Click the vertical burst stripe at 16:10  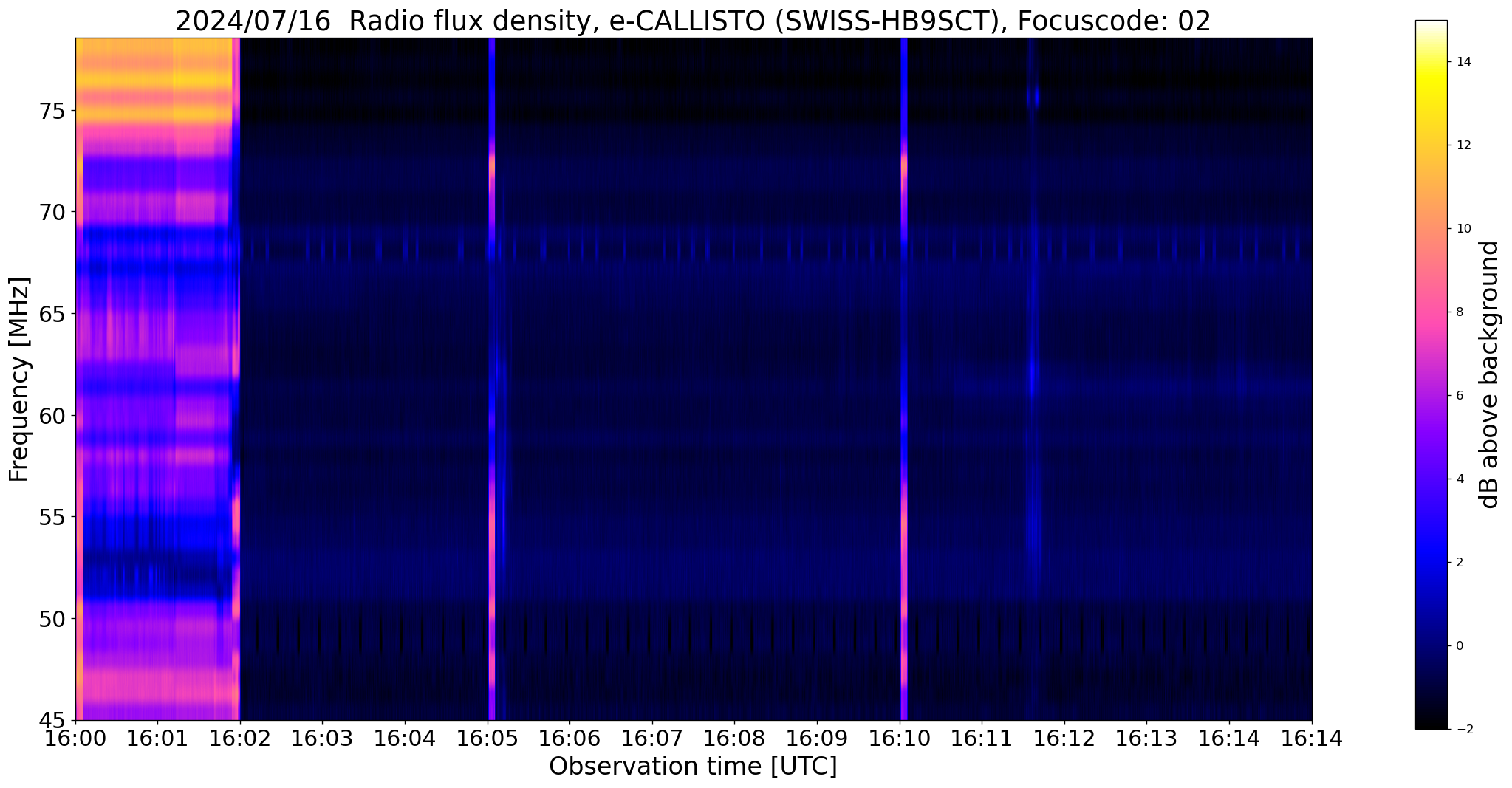pyautogui.click(x=903, y=379)
